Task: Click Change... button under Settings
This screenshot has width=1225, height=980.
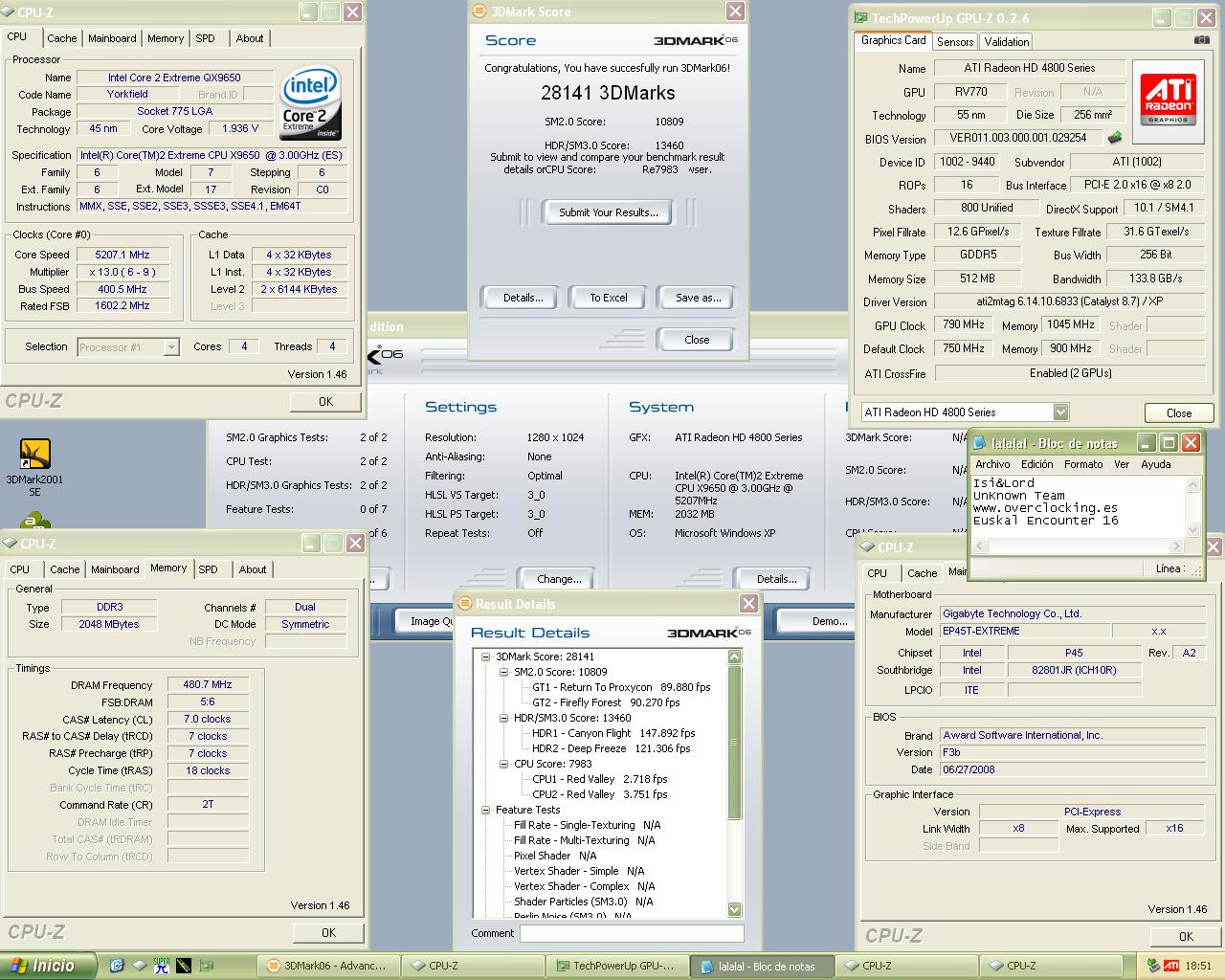Action: pos(559,579)
